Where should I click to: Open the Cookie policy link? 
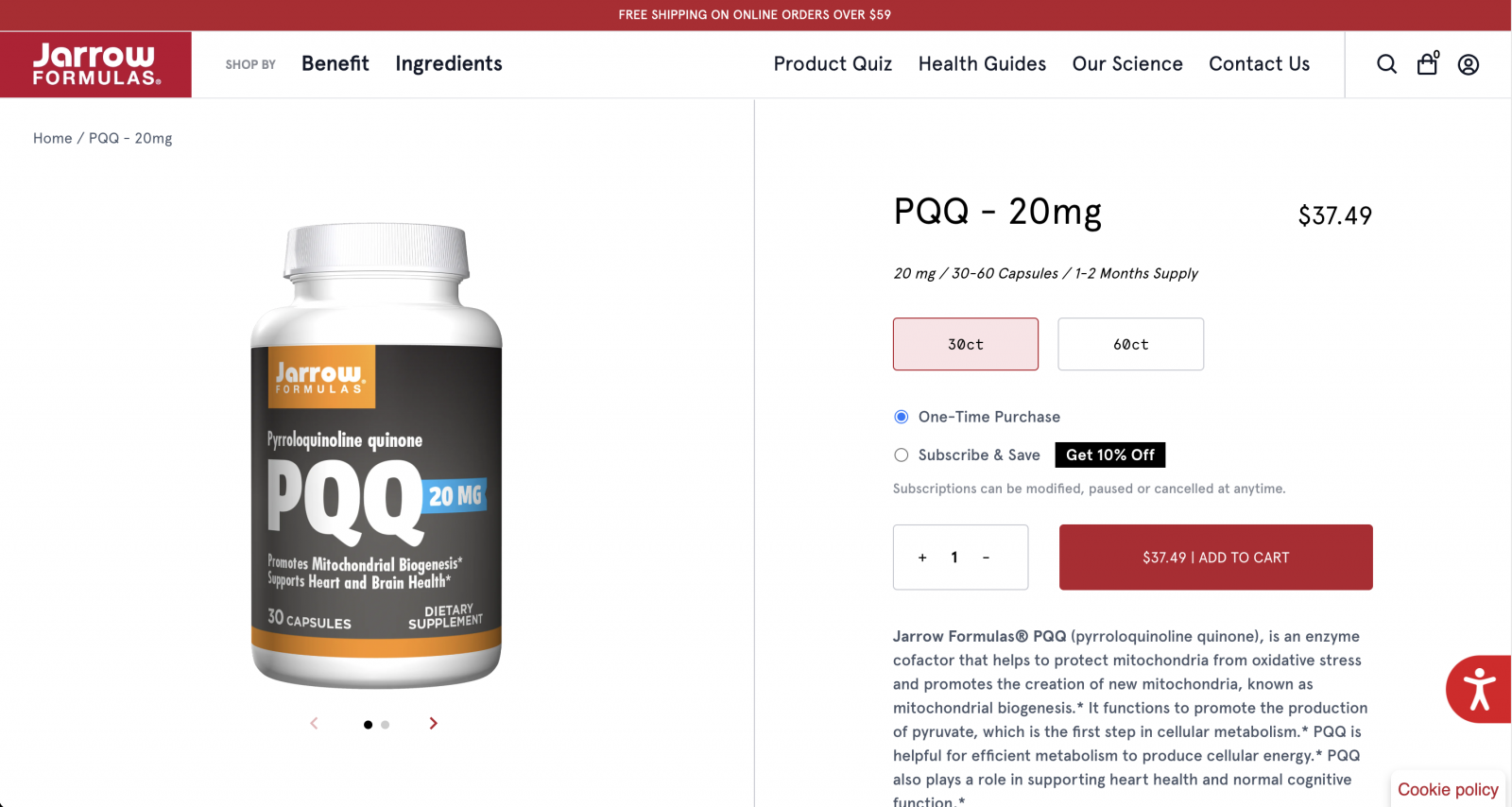tap(1448, 789)
